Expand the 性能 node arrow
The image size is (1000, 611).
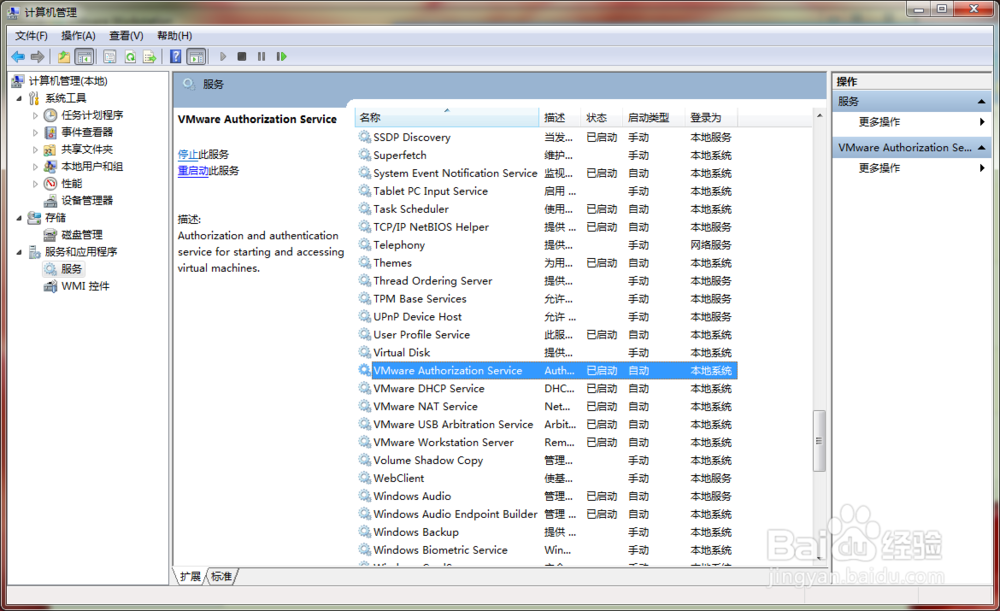tap(35, 184)
